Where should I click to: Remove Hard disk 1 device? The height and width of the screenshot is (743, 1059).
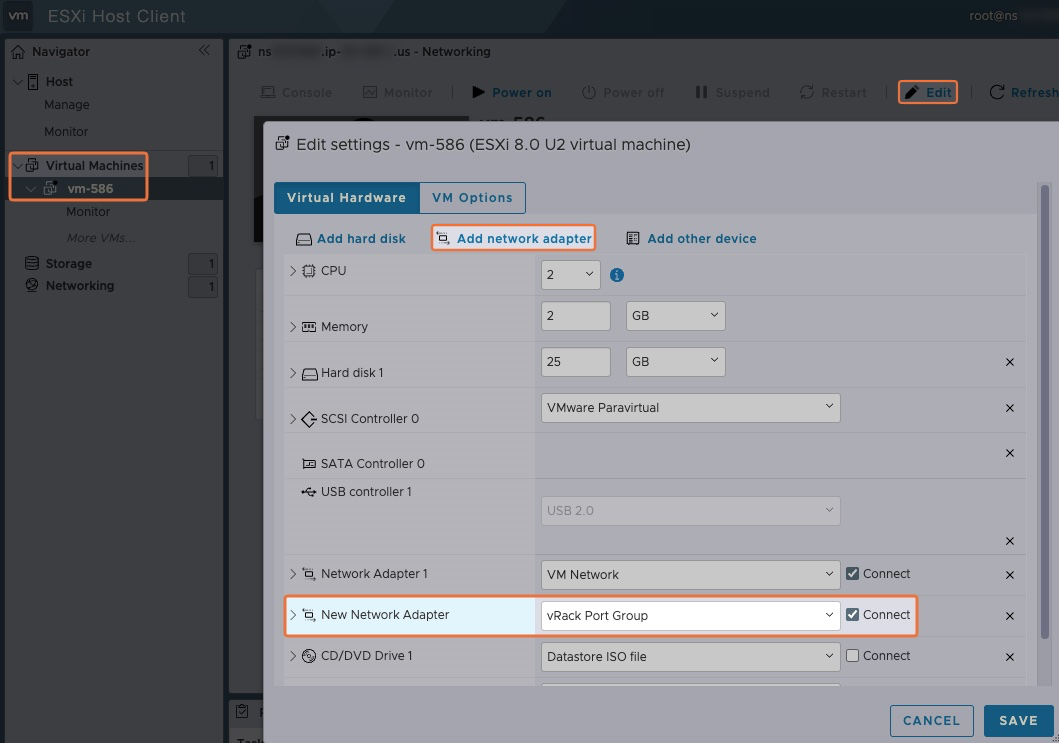[x=1010, y=362]
